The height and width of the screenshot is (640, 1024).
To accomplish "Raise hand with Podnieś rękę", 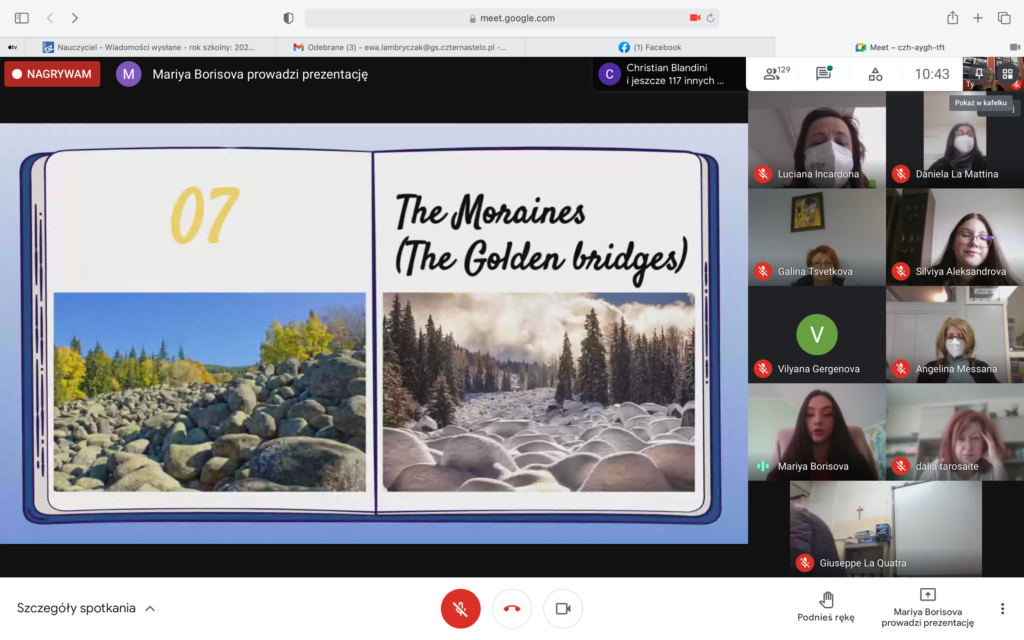I will pos(826,607).
